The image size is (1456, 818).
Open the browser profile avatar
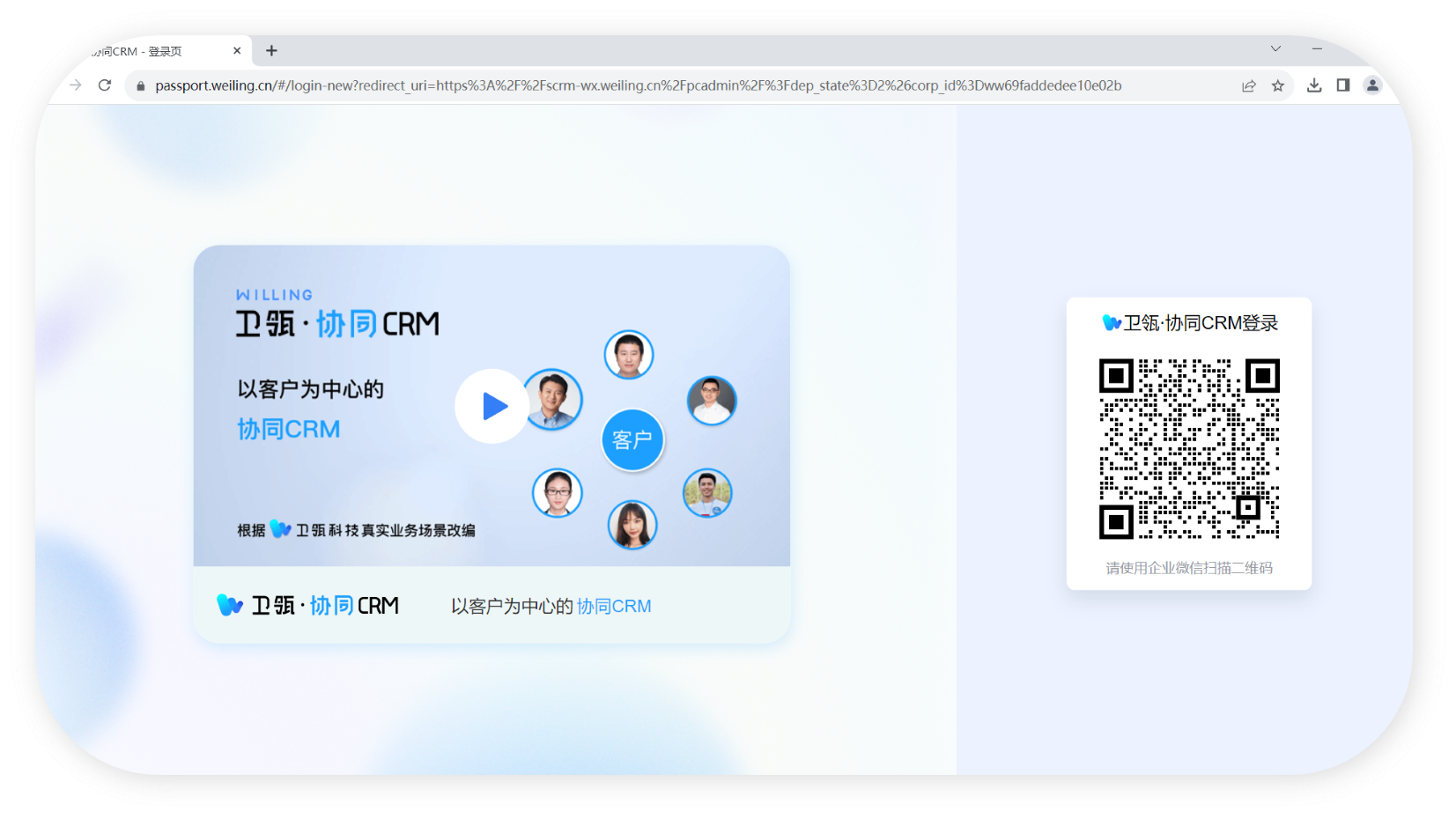1372,85
